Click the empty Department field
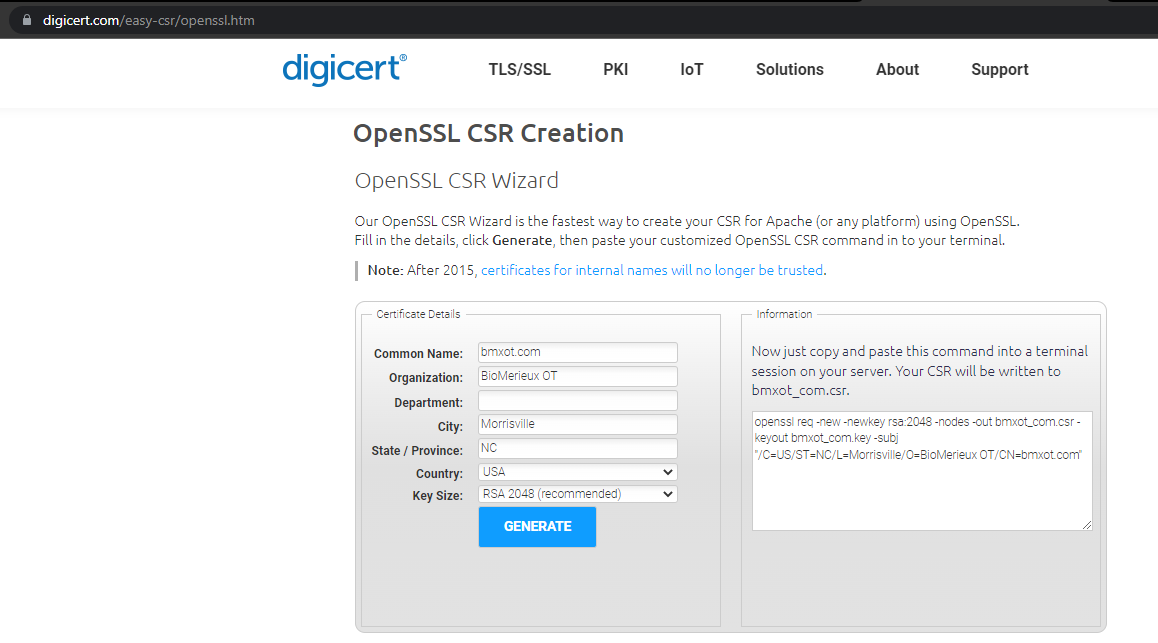 [578, 401]
